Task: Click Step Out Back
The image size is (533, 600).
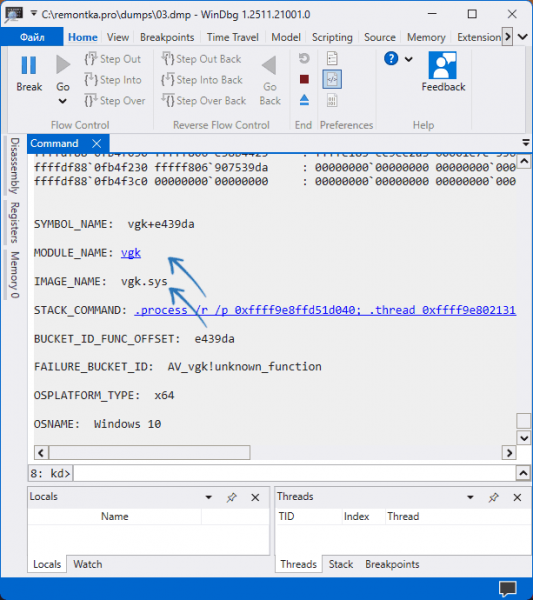Action: [201, 59]
